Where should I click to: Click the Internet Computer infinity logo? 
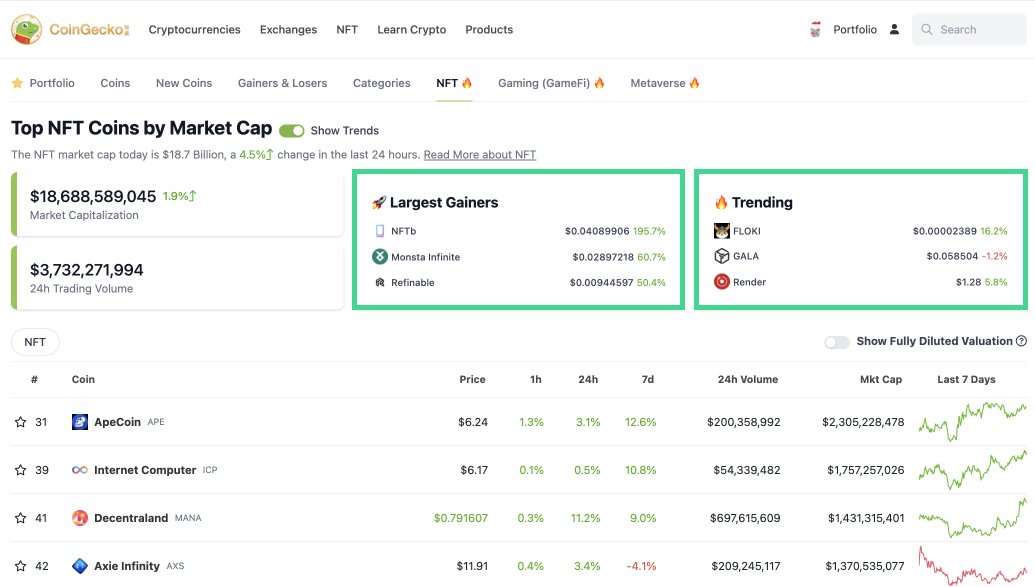(80, 470)
